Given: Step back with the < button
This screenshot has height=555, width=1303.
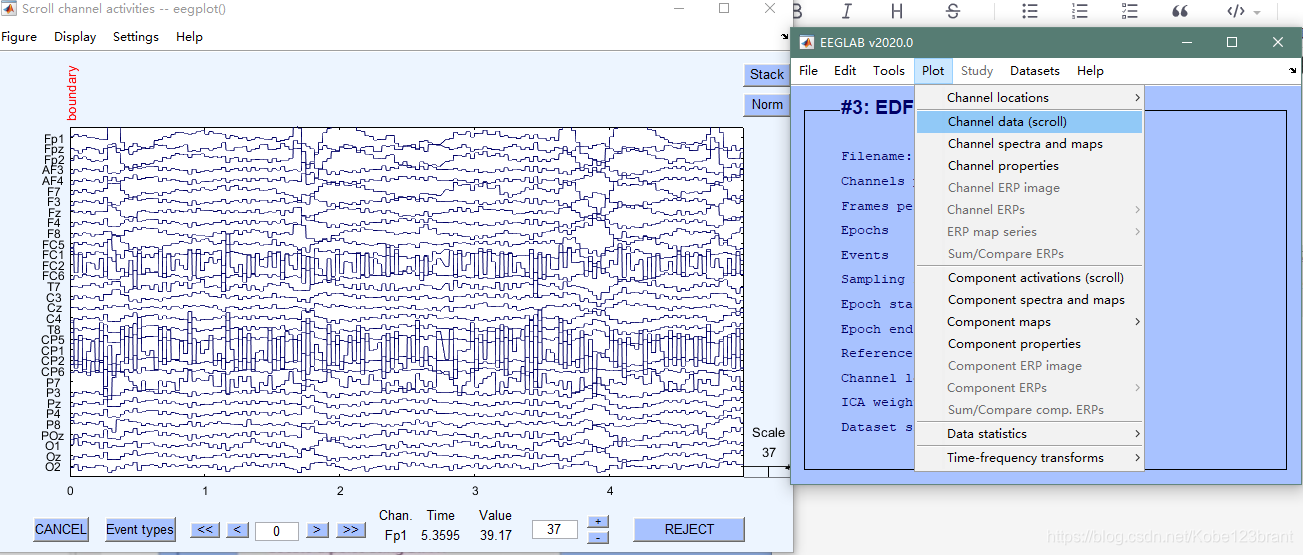Looking at the screenshot, I should (x=237, y=530).
